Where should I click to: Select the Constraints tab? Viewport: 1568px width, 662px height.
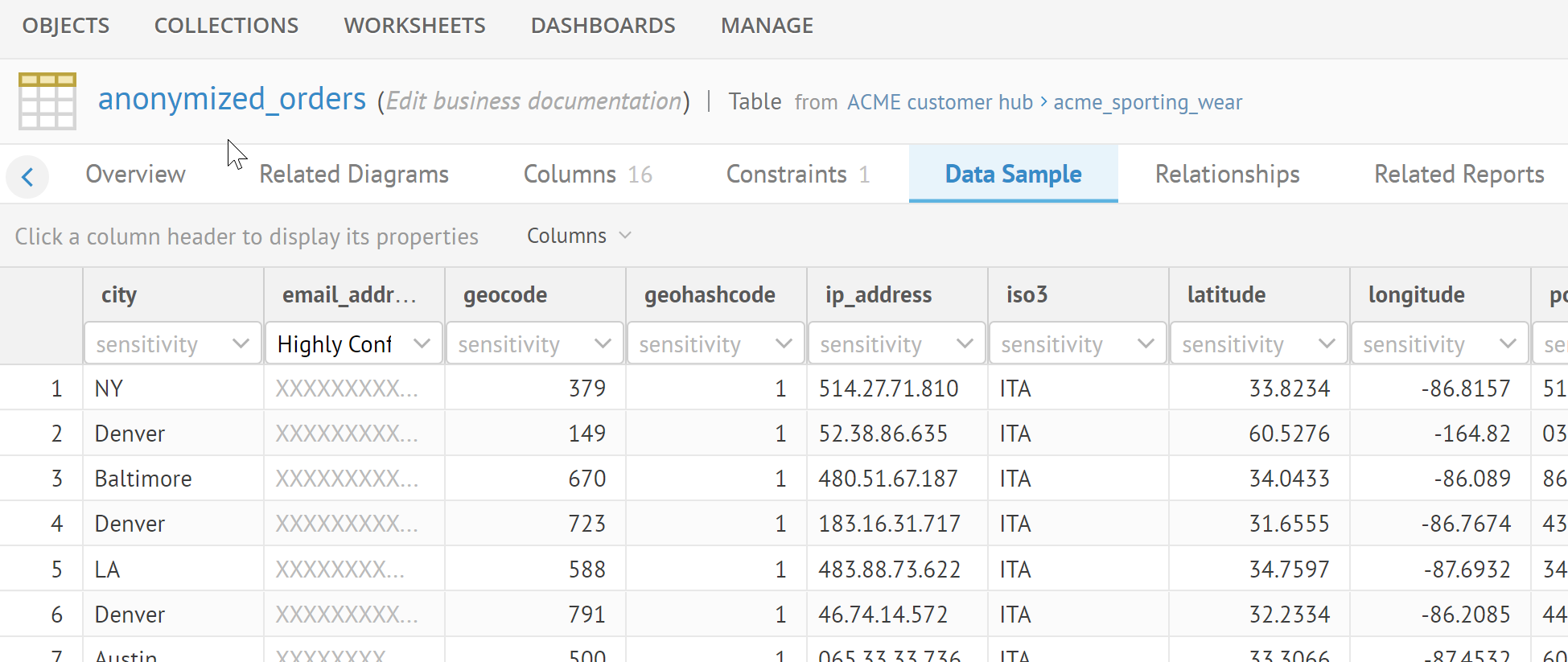click(x=797, y=175)
